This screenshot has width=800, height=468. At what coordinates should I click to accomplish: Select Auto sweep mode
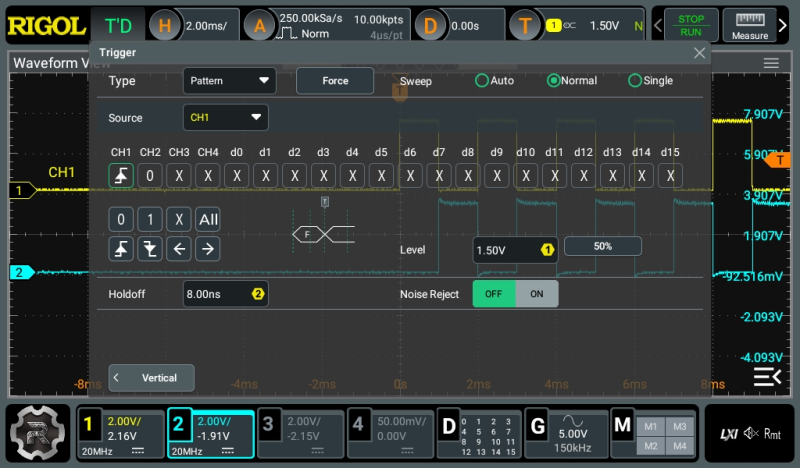click(482, 81)
